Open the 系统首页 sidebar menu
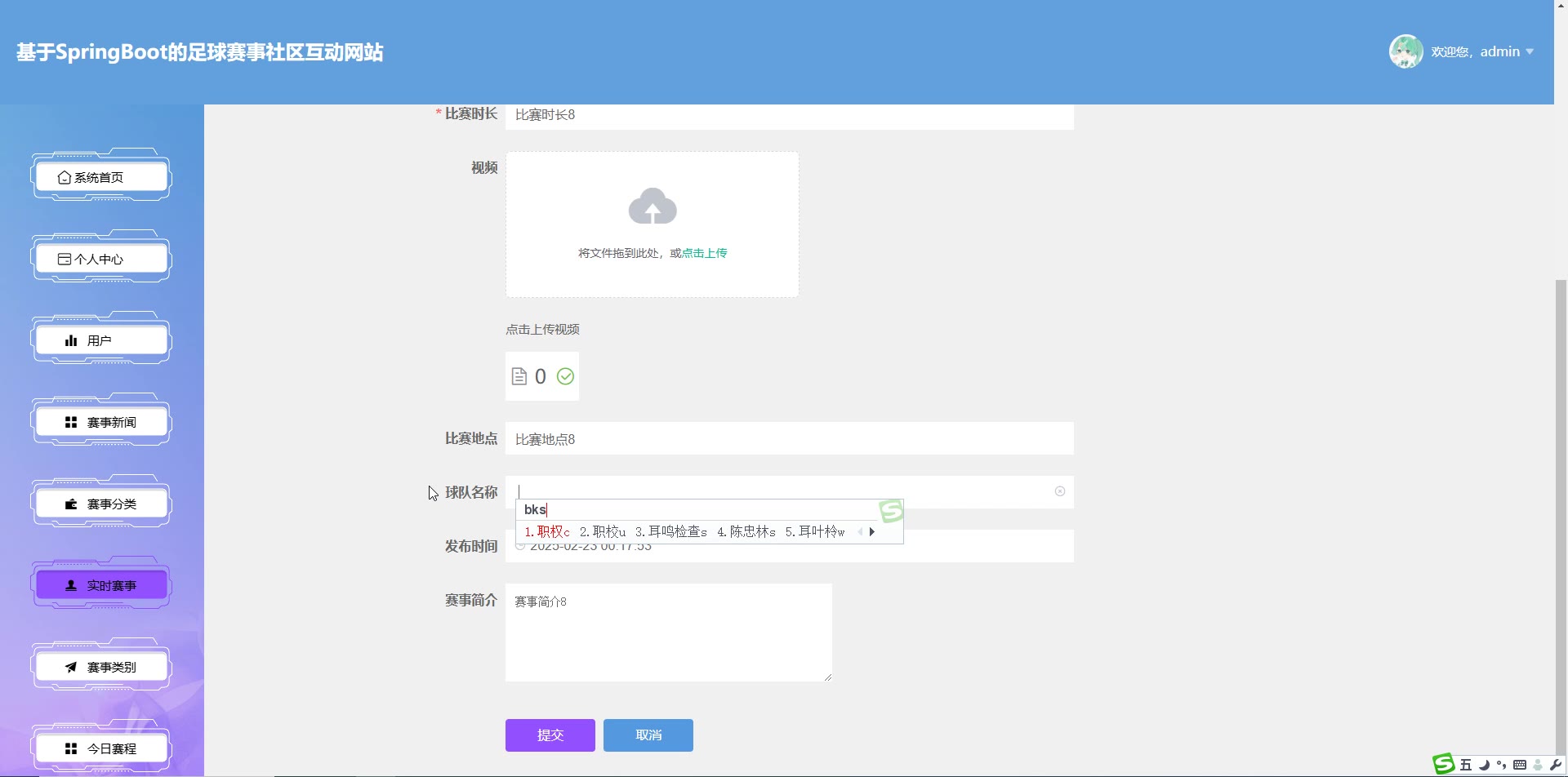The image size is (1568, 777). tap(101, 177)
